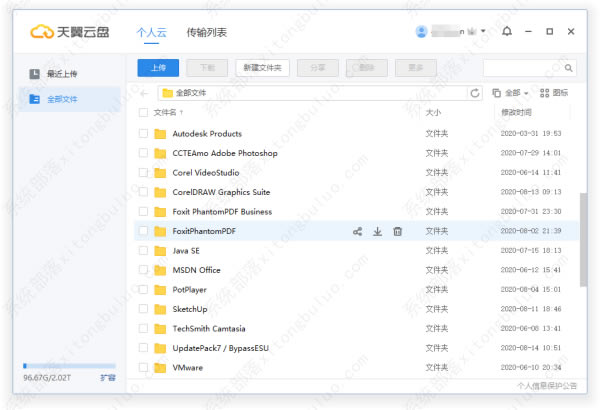Viewport: 600px width, 410px height.
Task: Click the 个人信息保护公告 link
Action: pyautogui.click(x=547, y=385)
